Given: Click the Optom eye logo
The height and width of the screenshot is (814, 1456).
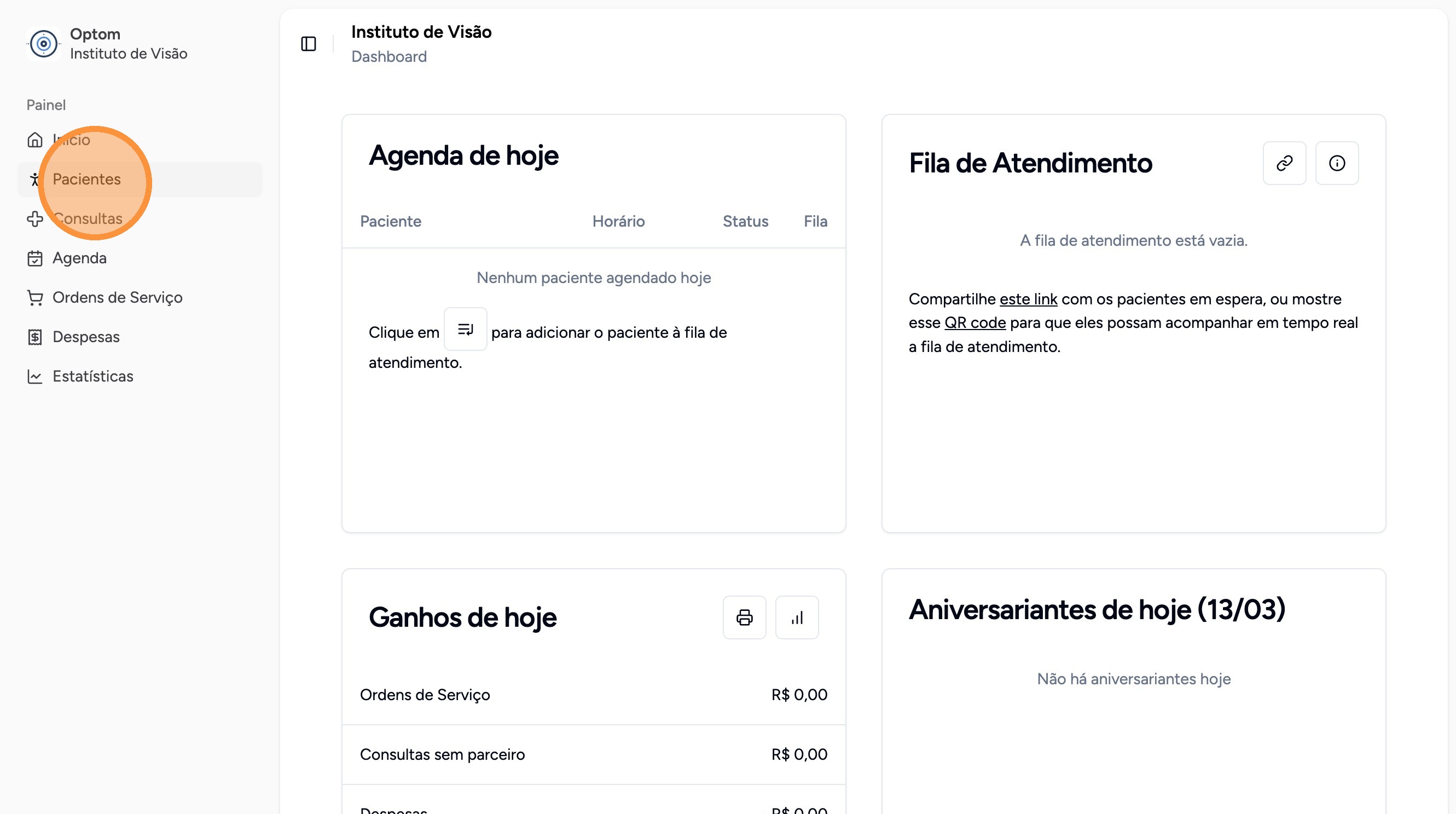Looking at the screenshot, I should (x=44, y=44).
